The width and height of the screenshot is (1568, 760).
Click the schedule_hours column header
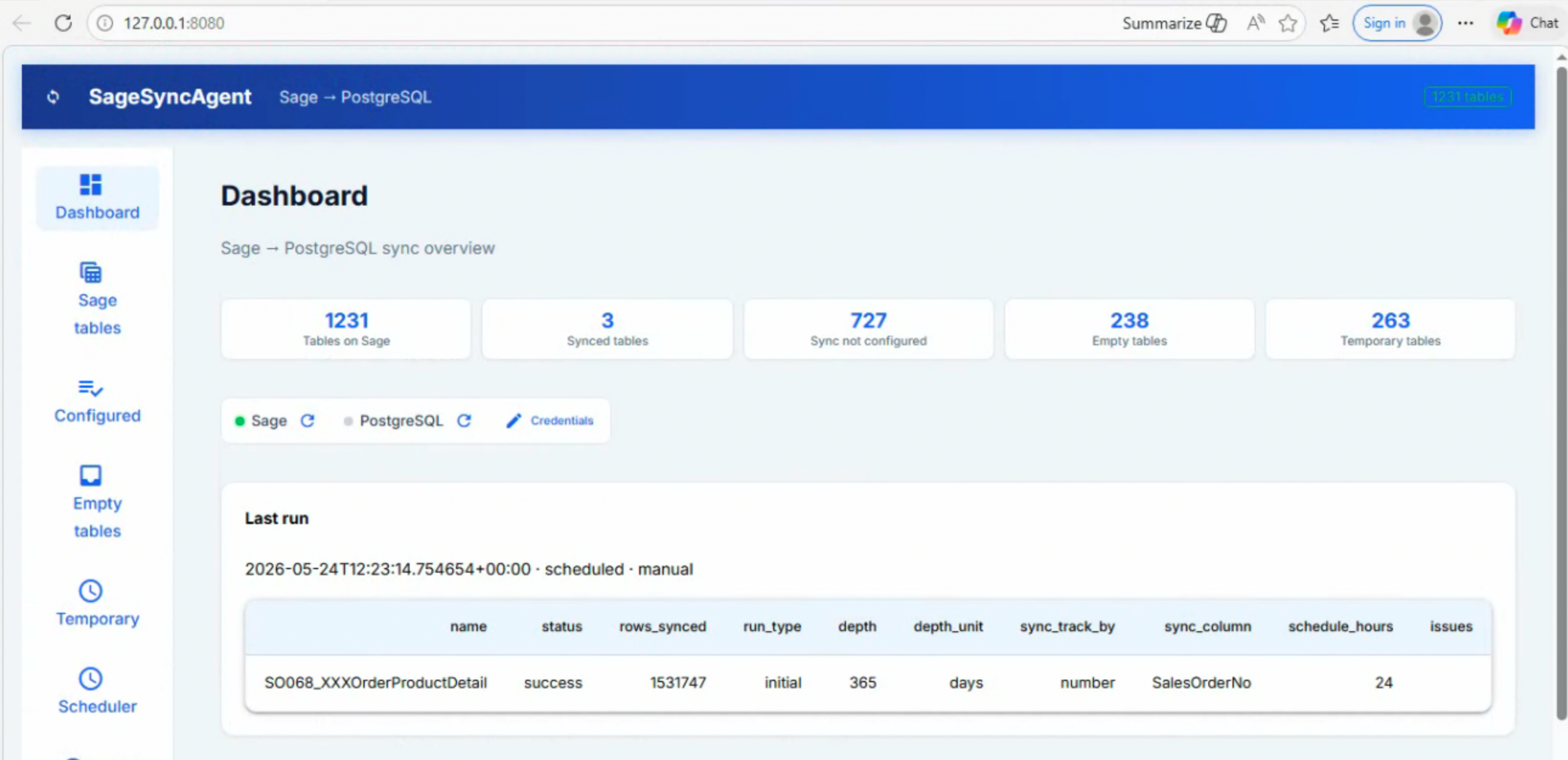(x=1340, y=626)
